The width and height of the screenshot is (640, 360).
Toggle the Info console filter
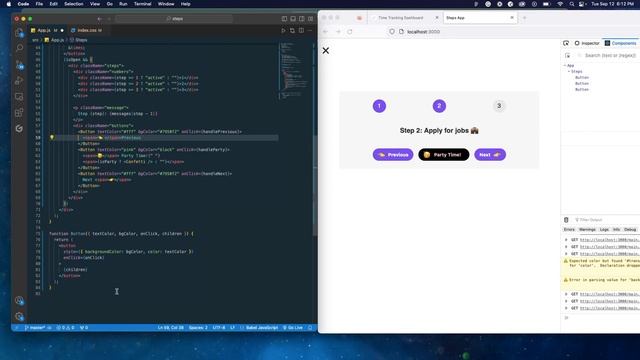pyautogui.click(x=616, y=230)
